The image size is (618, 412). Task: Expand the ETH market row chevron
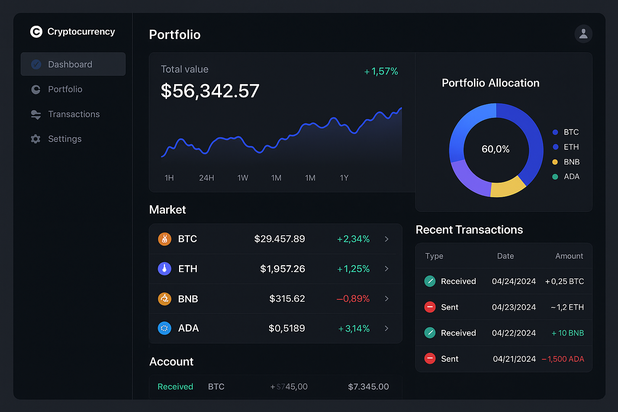pyautogui.click(x=387, y=269)
